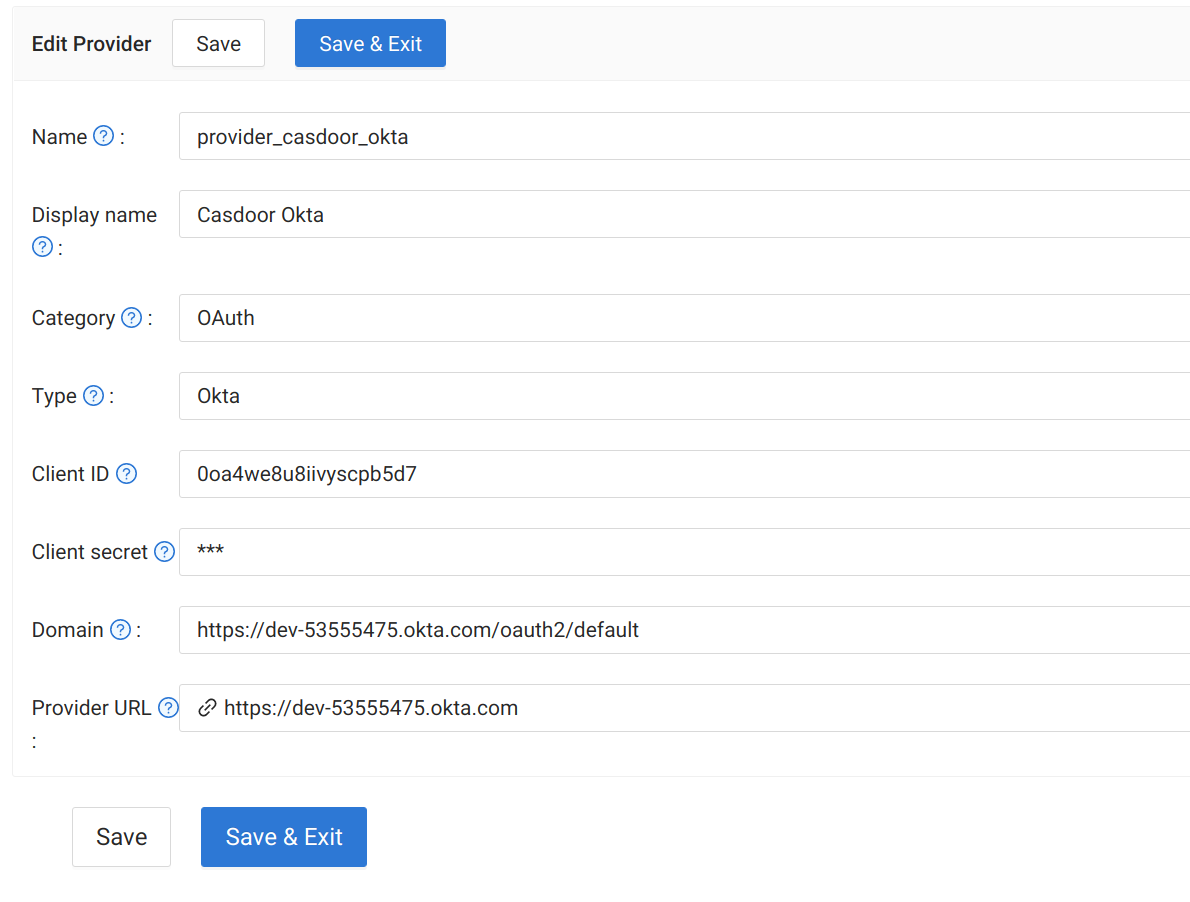Image resolution: width=1190 pixels, height=902 pixels.
Task: Open the Type dropdown showing Okta
Action: [x=600, y=395]
